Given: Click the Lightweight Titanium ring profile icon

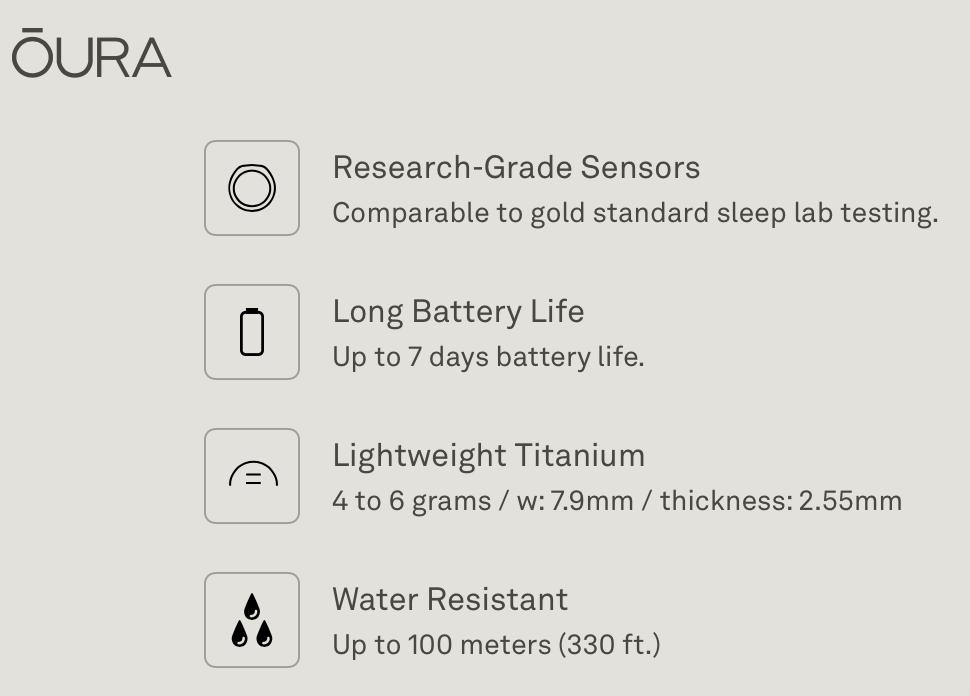Looking at the screenshot, I should click(x=252, y=476).
